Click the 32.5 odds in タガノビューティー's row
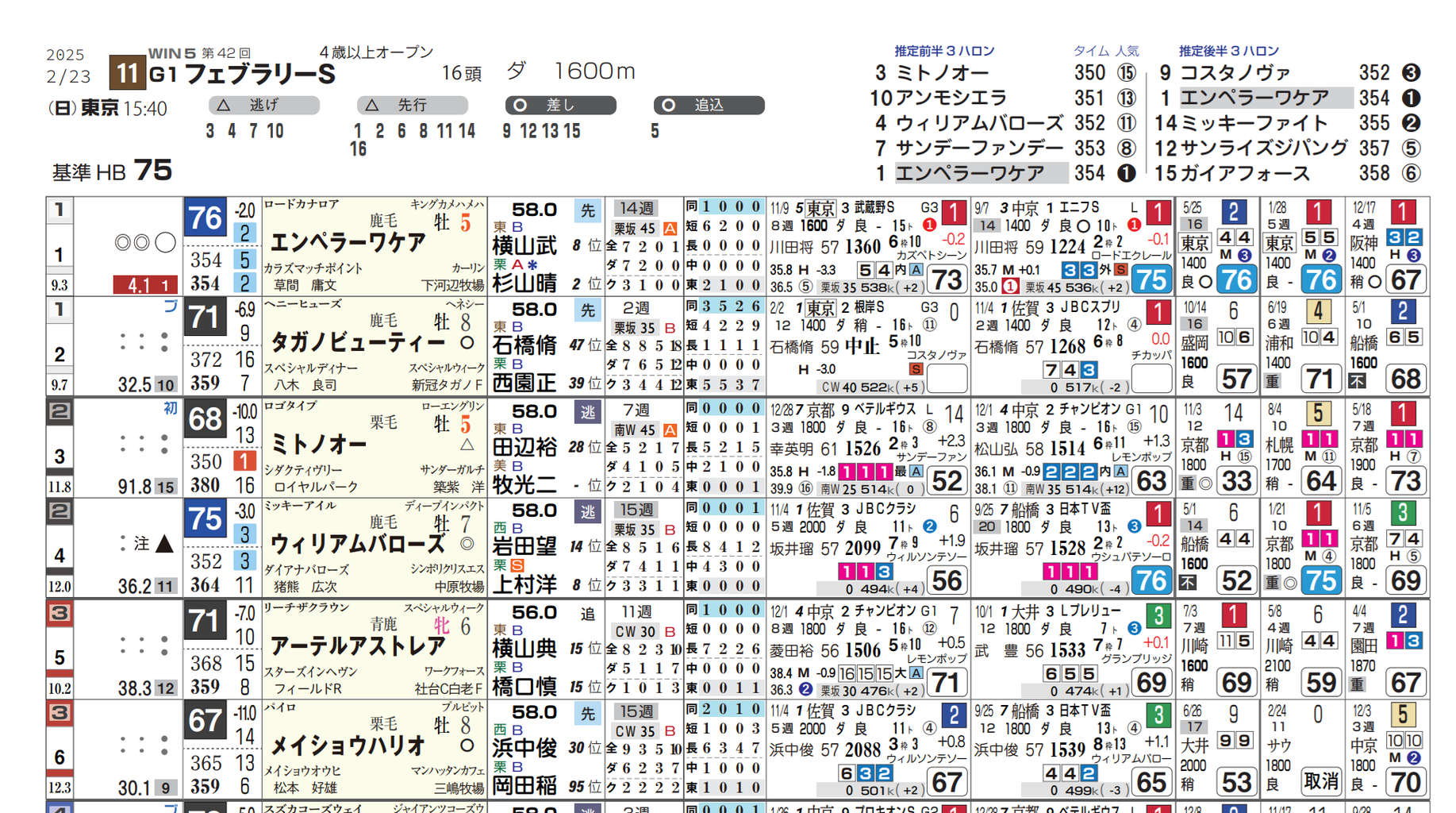This screenshot has height=813, width=1456. pos(134,385)
